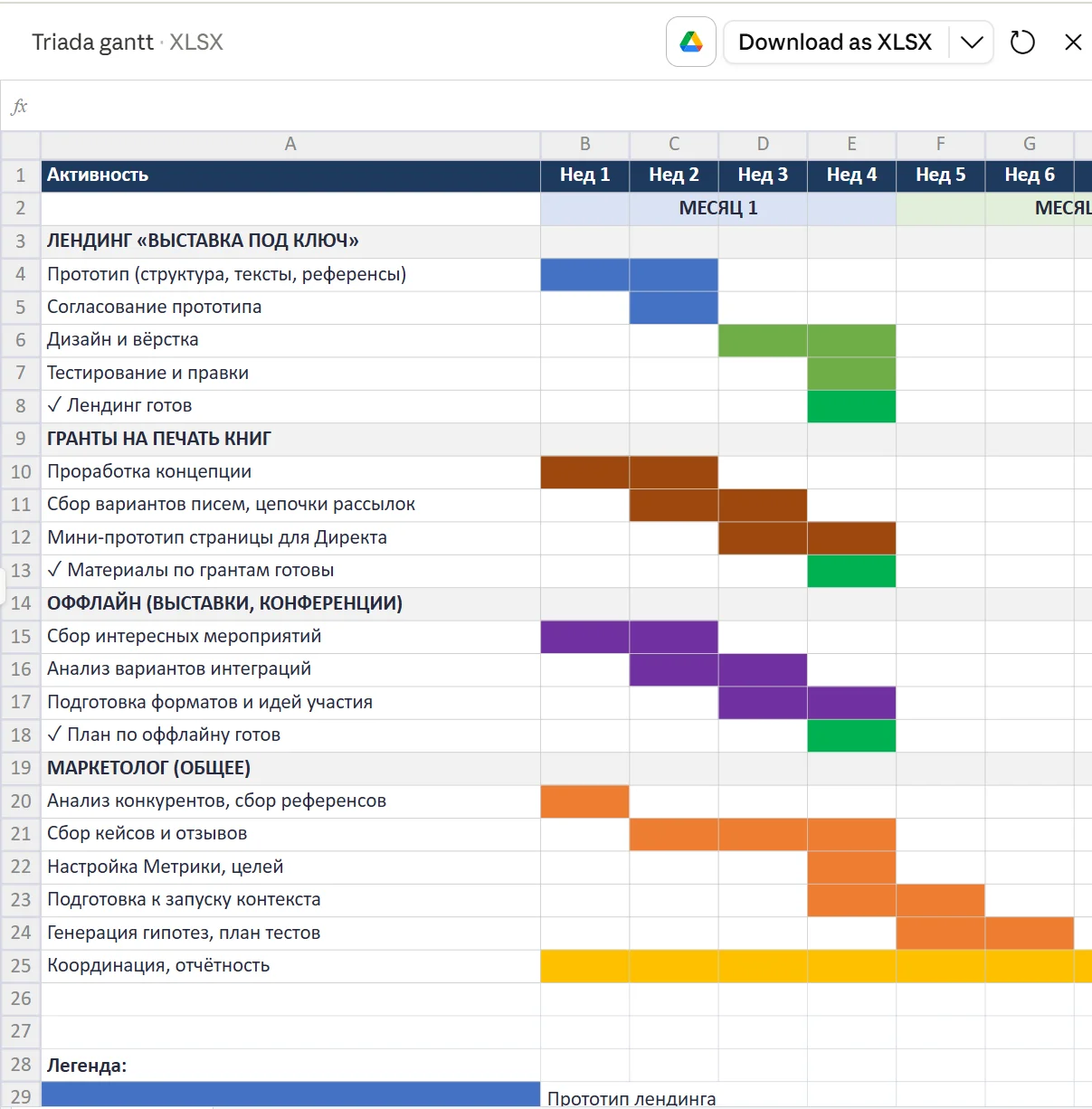
Task: Close the Triada gantt preview
Action: click(x=1073, y=42)
